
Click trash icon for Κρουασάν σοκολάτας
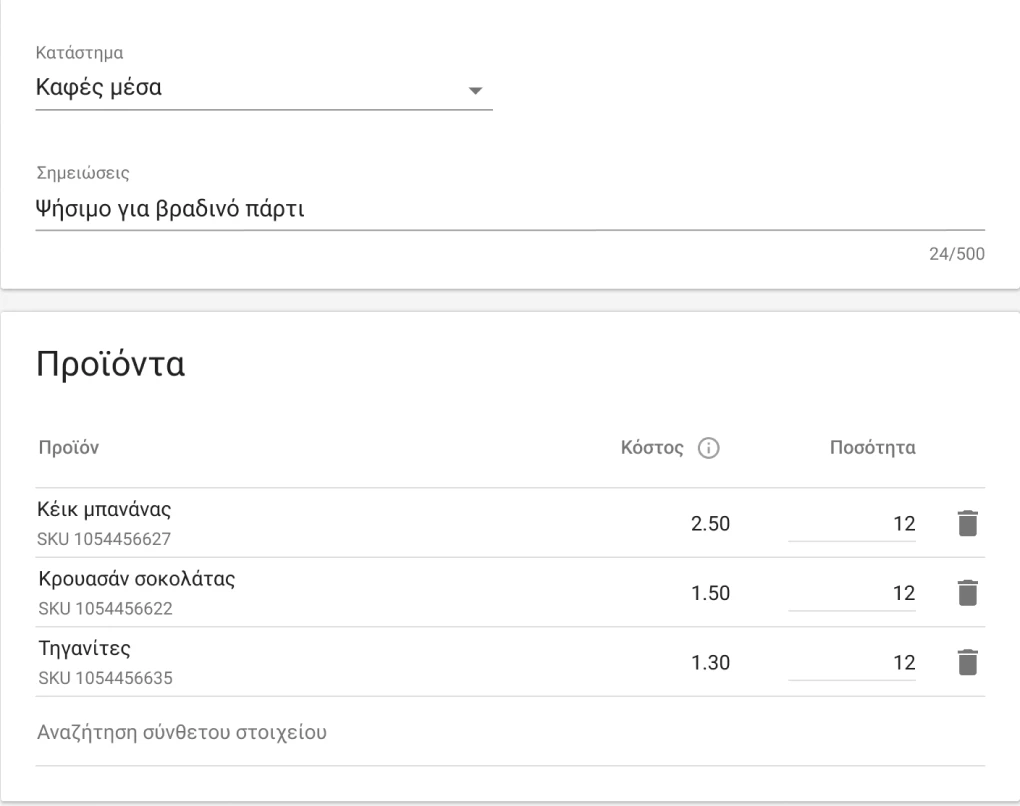coord(965,593)
